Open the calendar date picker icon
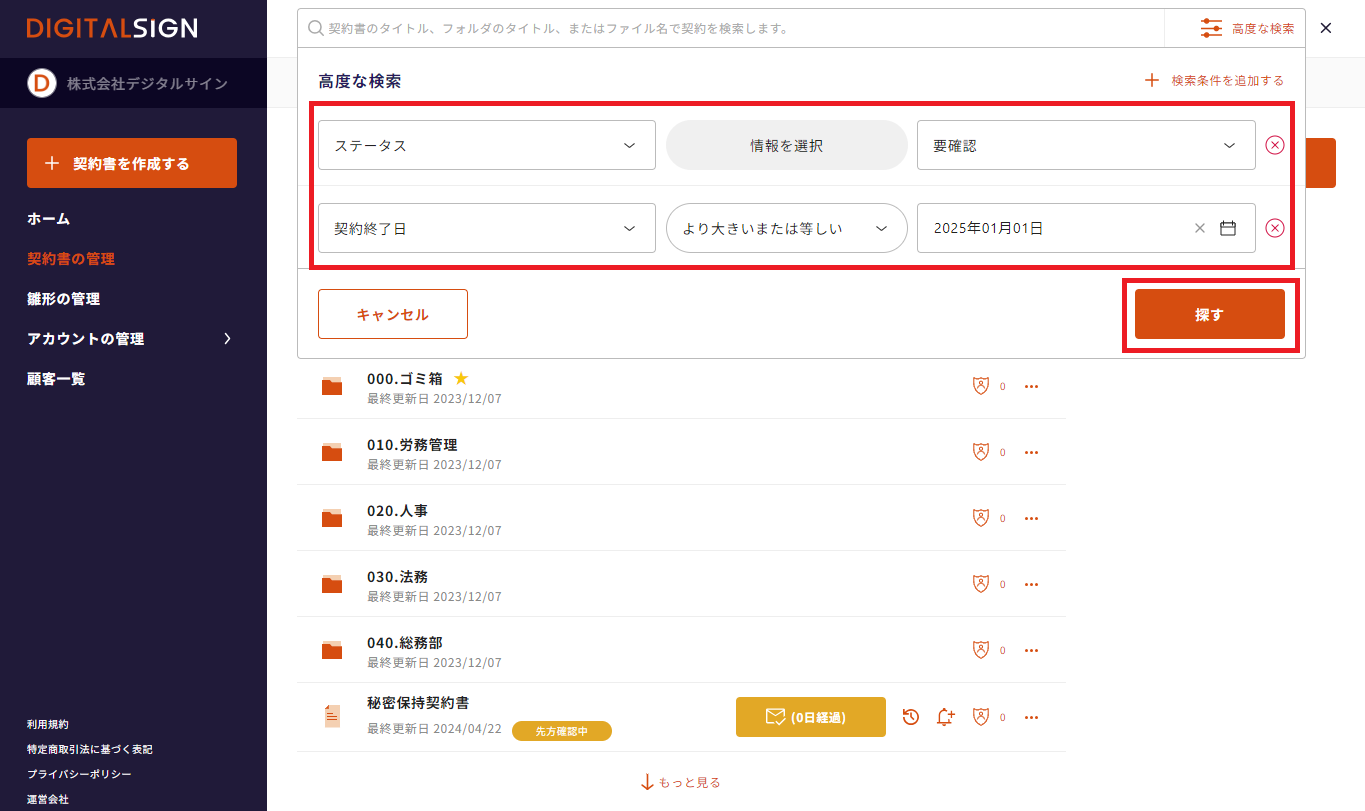Image resolution: width=1365 pixels, height=811 pixels. (x=1228, y=228)
